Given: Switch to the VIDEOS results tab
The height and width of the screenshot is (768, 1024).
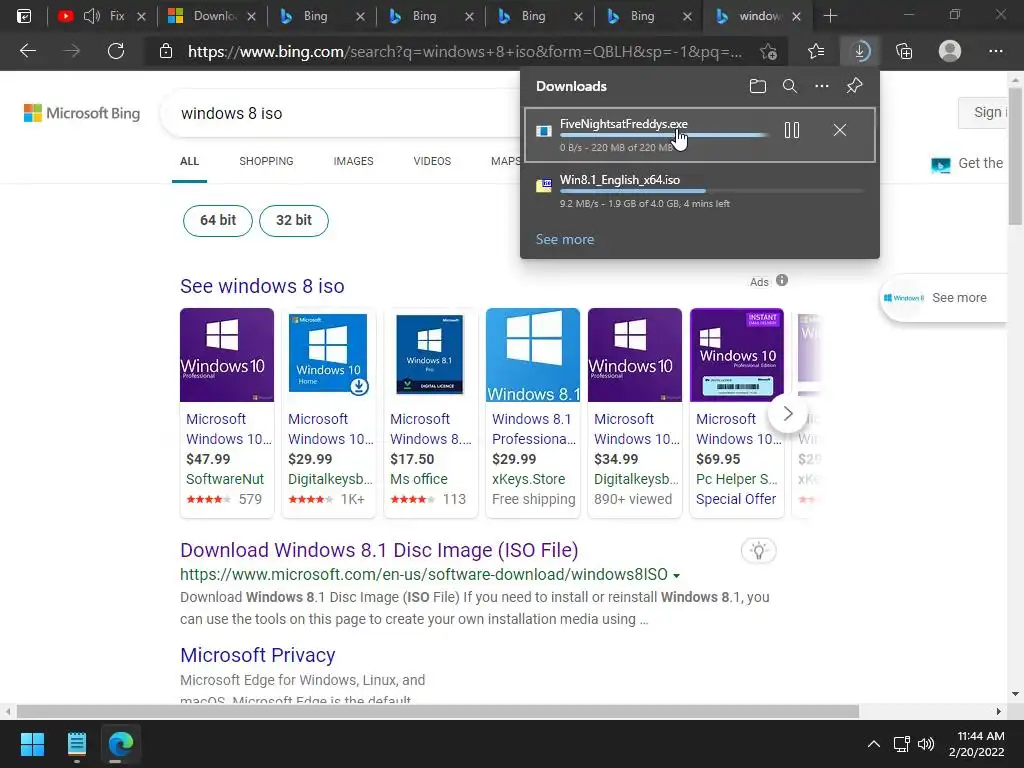Looking at the screenshot, I should [x=432, y=161].
